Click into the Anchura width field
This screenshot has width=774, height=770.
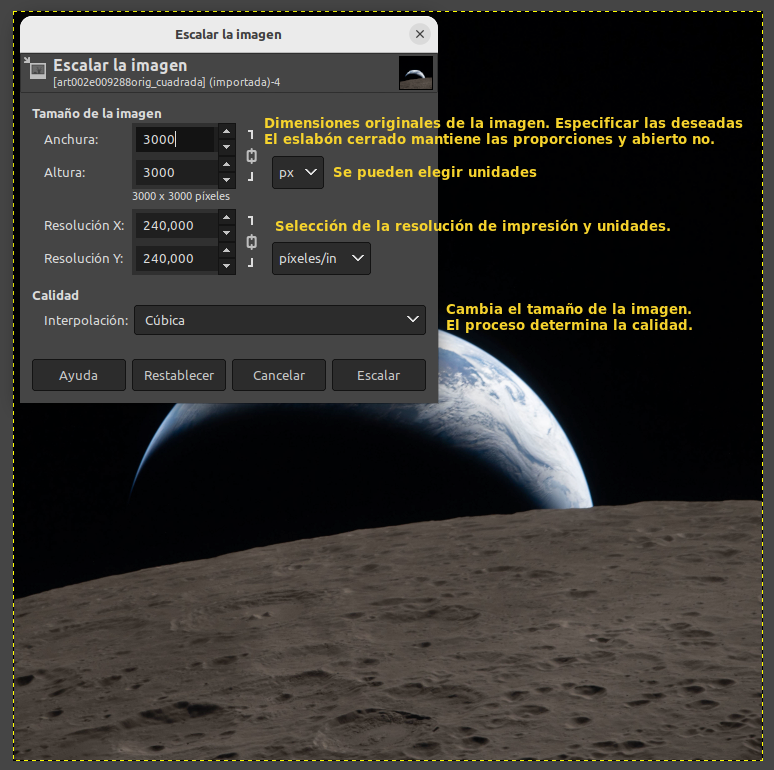(175, 139)
